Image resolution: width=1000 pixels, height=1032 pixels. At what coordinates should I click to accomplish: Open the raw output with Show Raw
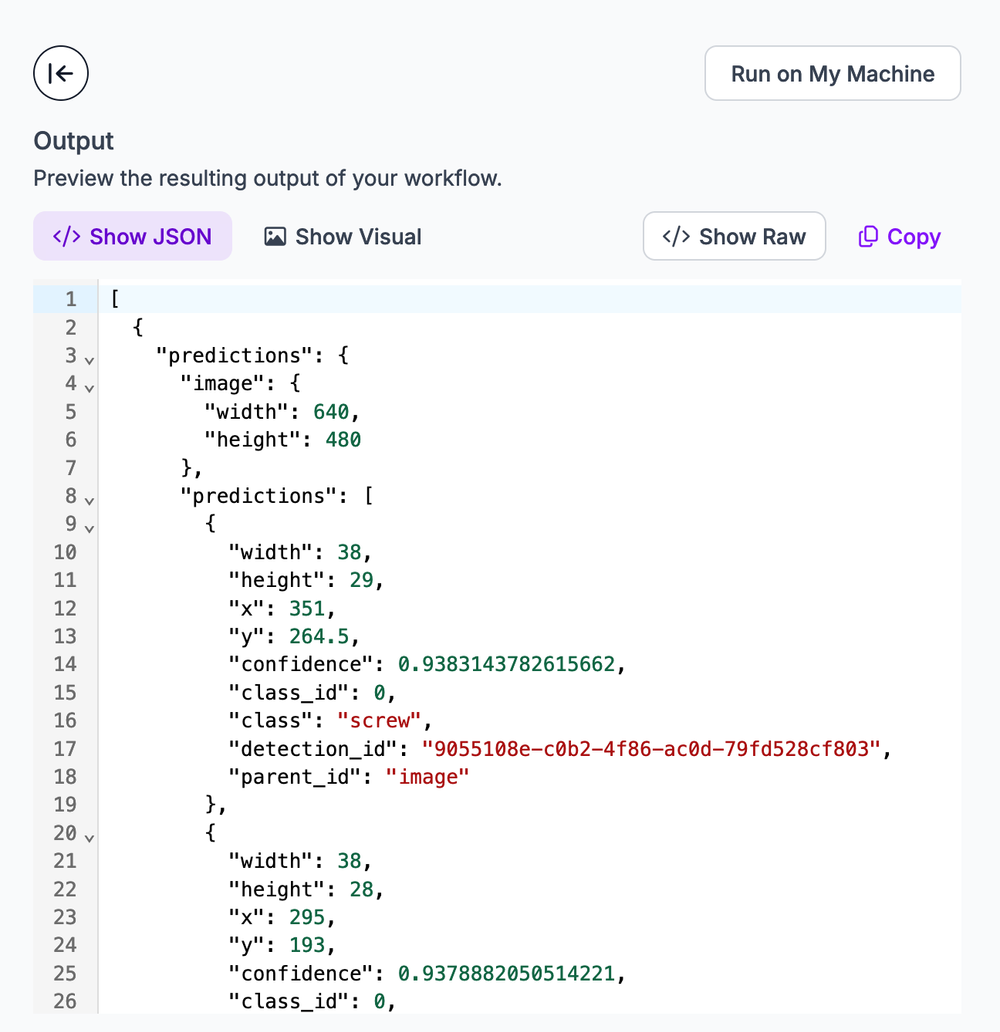pos(734,236)
